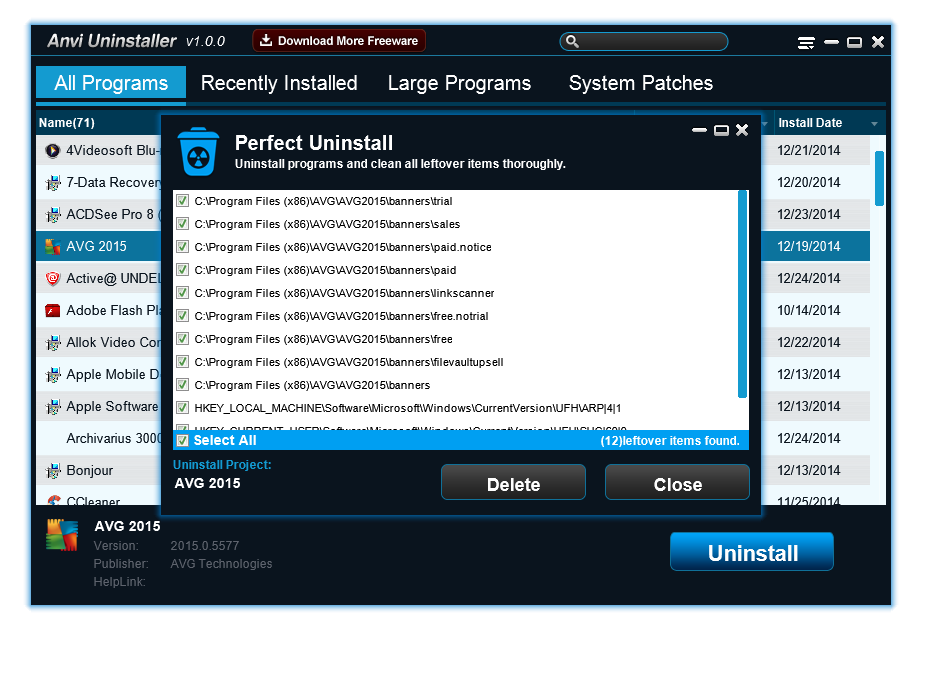Click the 12/24/2014 date beside Active@ UNDELETE
The image size is (944, 681).
pyautogui.click(x=809, y=279)
